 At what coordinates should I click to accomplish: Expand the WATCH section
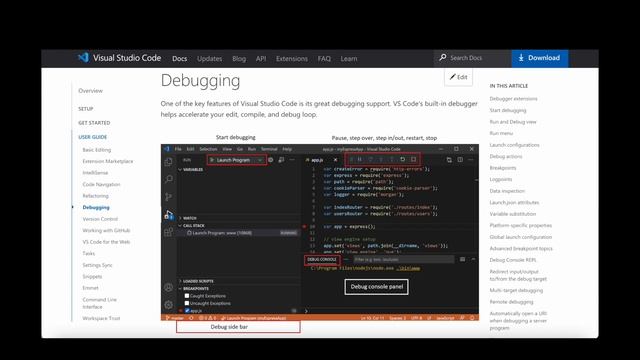[x=188, y=218]
